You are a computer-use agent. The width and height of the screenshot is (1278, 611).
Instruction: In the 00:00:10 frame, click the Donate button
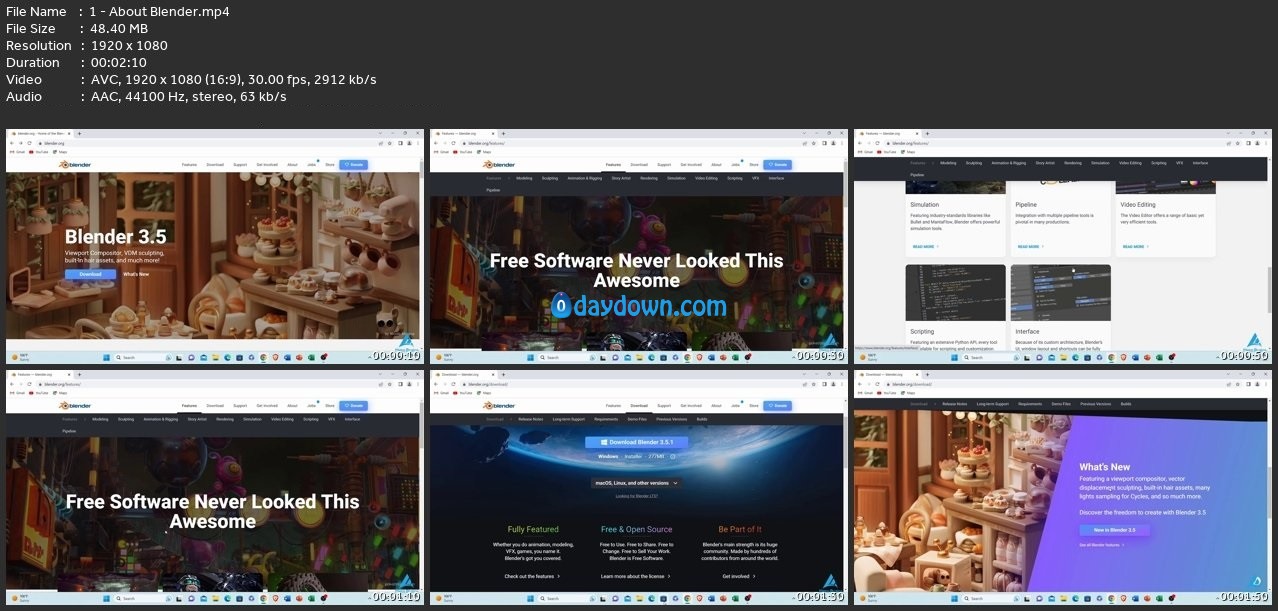[354, 164]
